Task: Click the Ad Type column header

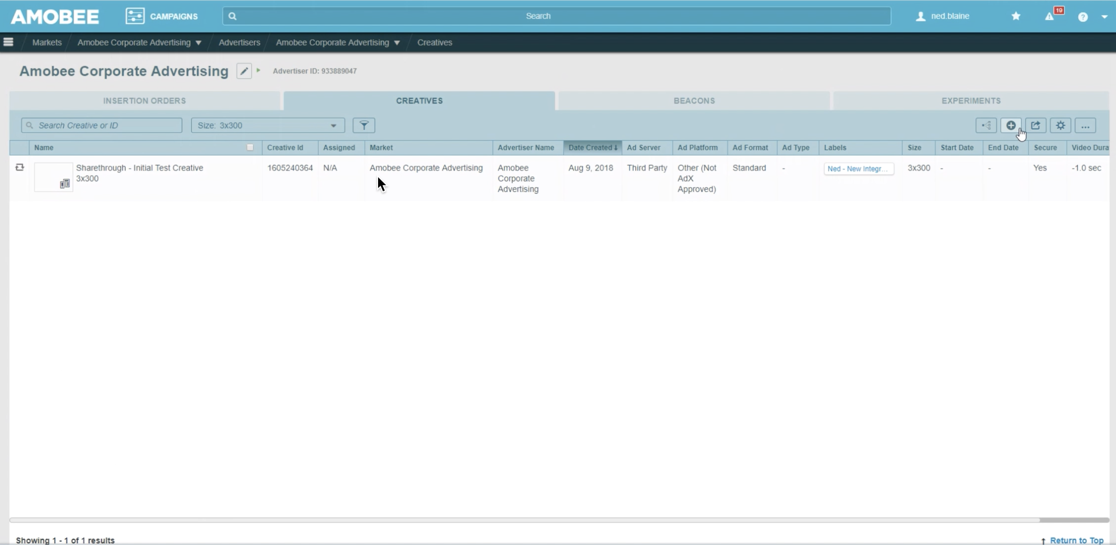Action: pos(796,147)
